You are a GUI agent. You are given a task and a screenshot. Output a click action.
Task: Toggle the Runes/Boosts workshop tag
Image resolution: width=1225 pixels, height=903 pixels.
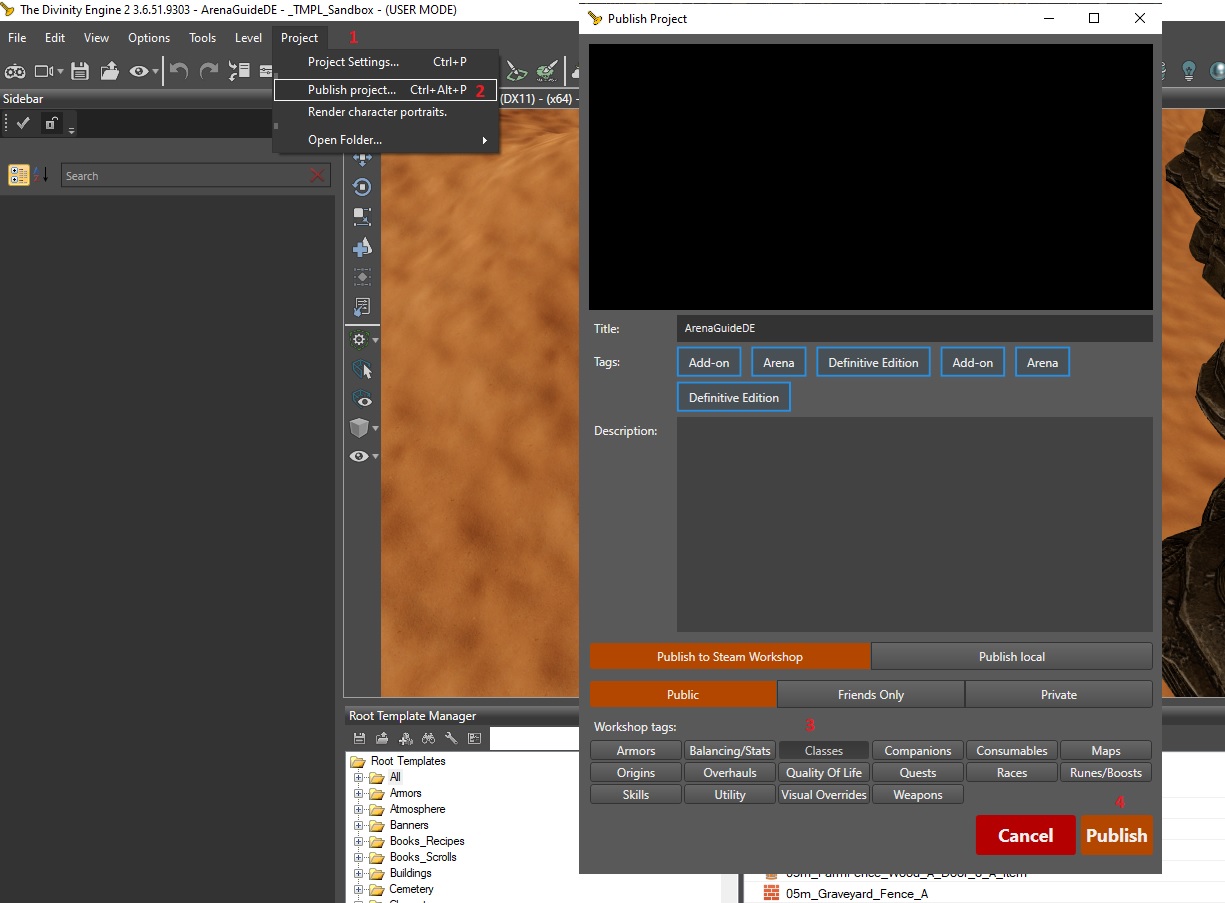point(1106,773)
